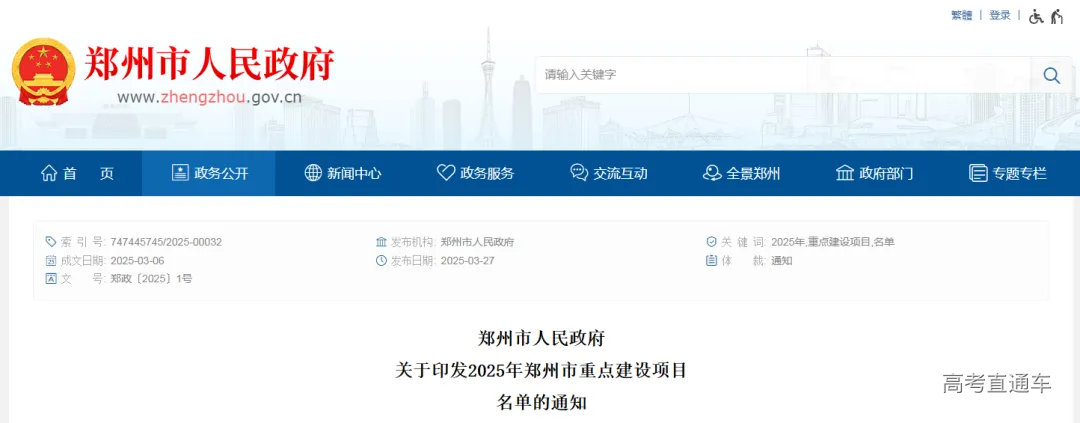Select the 体裁 value 通知
Viewport: 1080px width, 423px height.
pyautogui.click(x=782, y=260)
